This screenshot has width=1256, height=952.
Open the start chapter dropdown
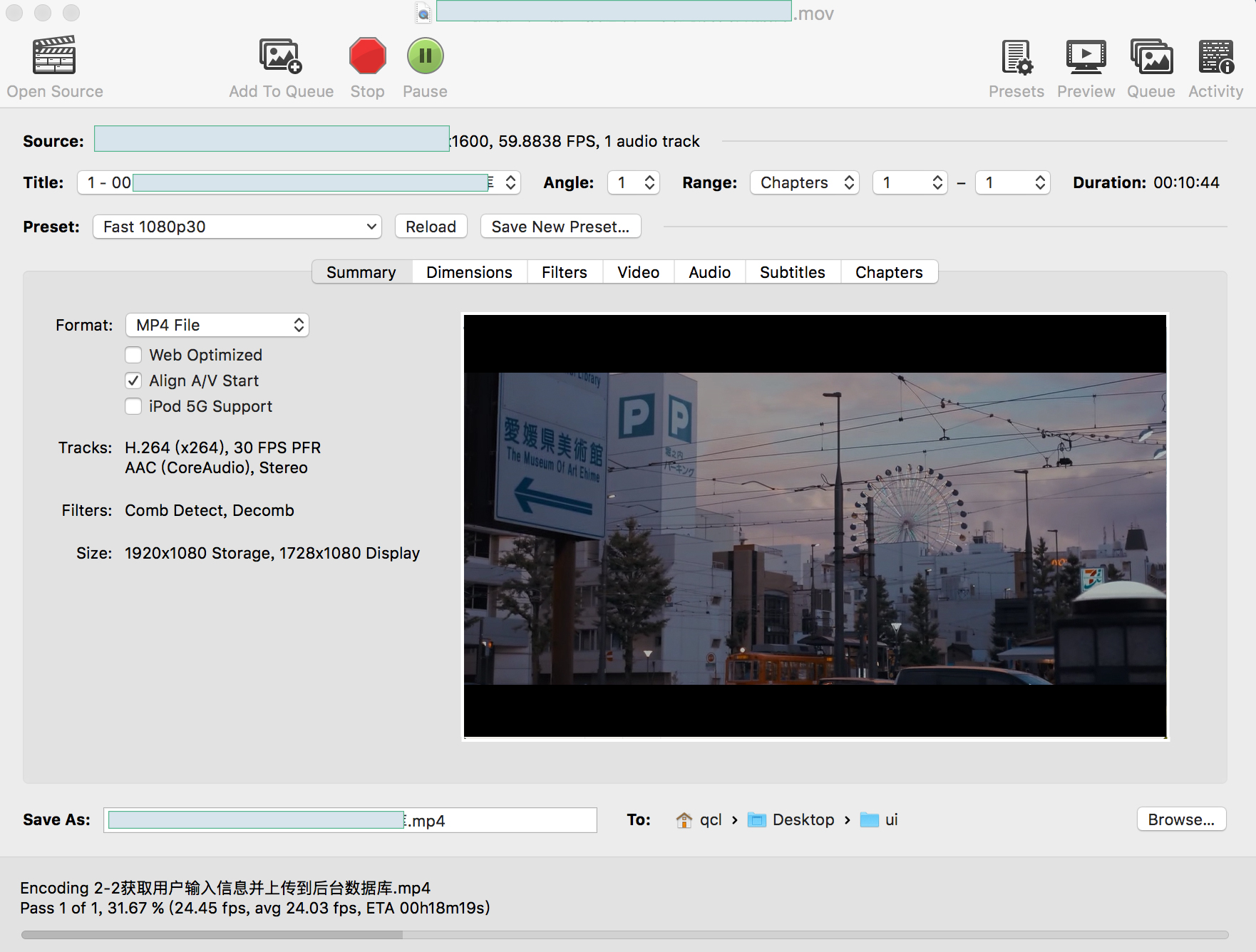coord(910,182)
